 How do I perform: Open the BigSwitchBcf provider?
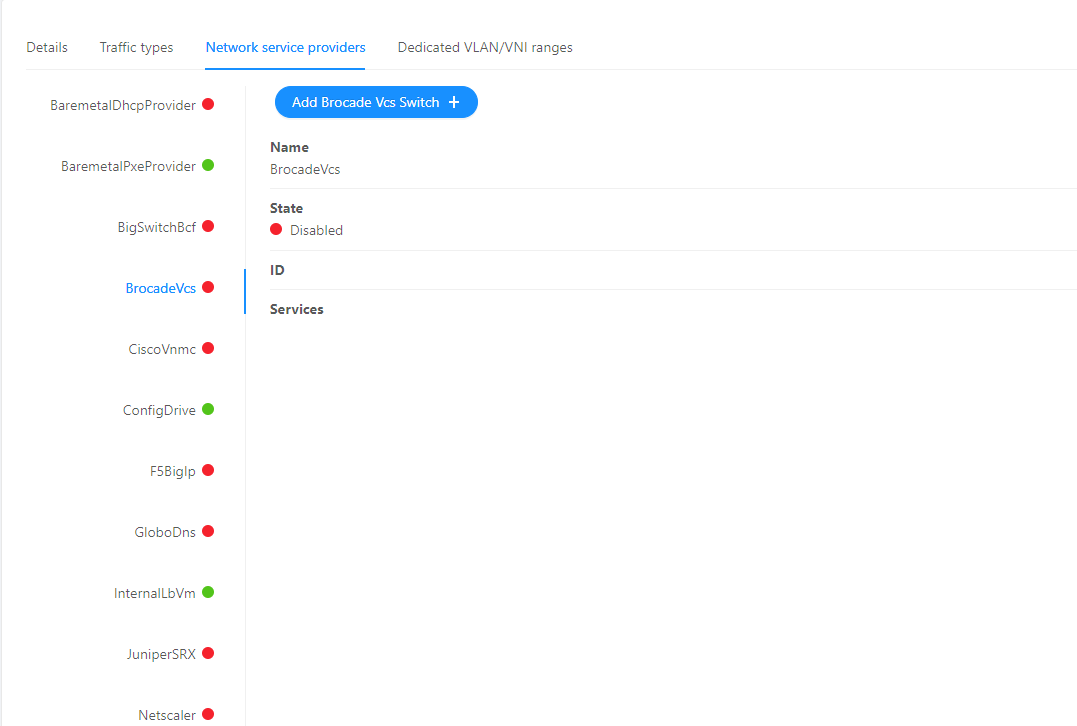coord(157,227)
